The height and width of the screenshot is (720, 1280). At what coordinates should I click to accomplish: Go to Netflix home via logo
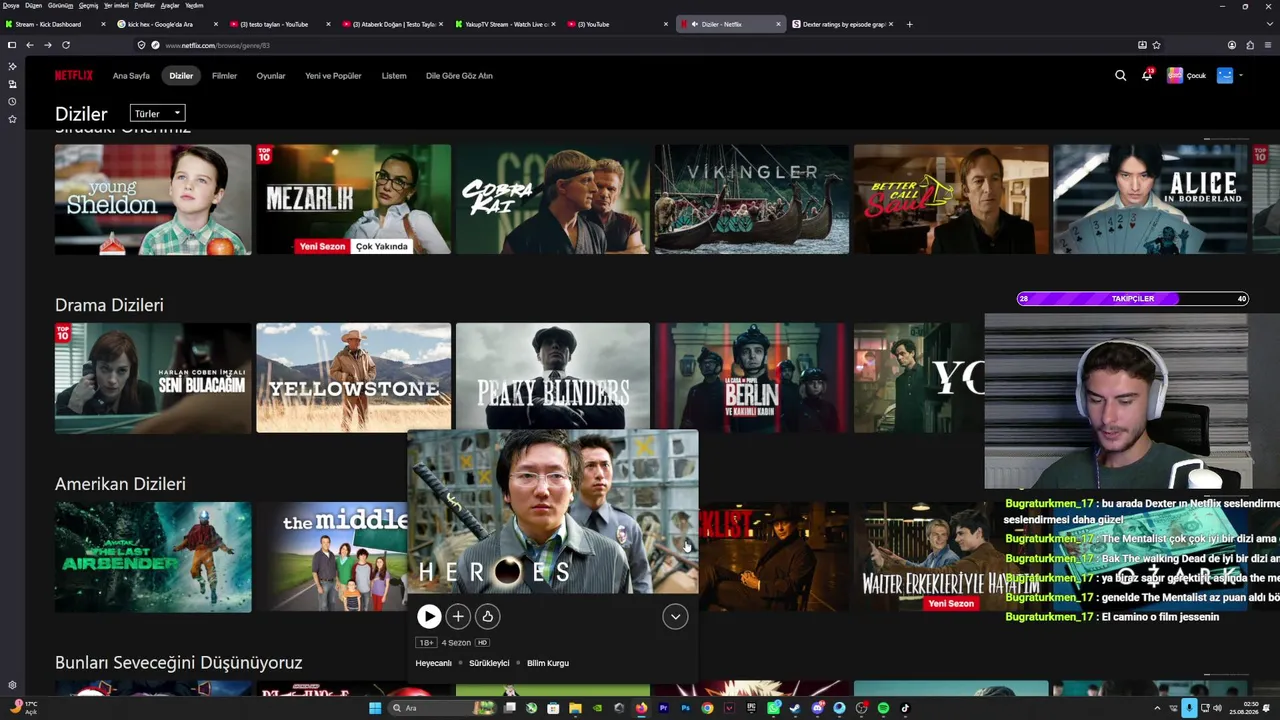click(74, 75)
